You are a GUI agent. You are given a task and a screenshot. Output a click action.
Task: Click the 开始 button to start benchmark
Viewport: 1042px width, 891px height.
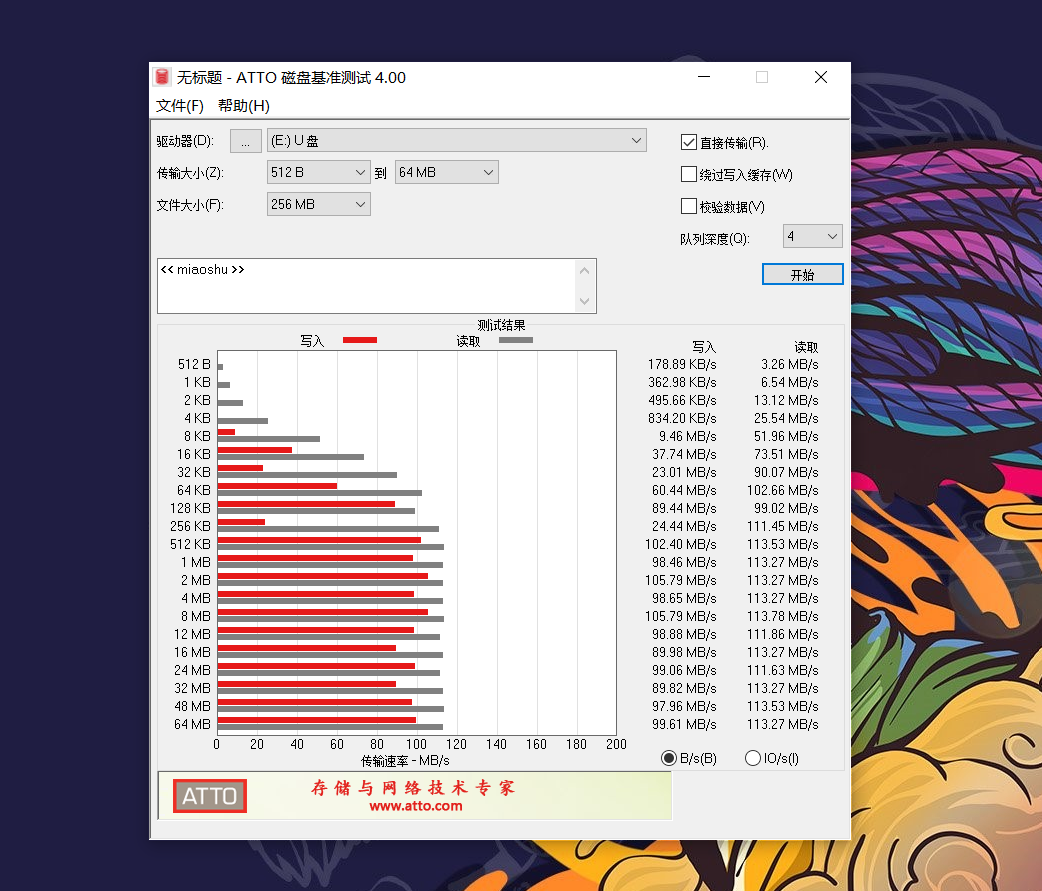[802, 273]
